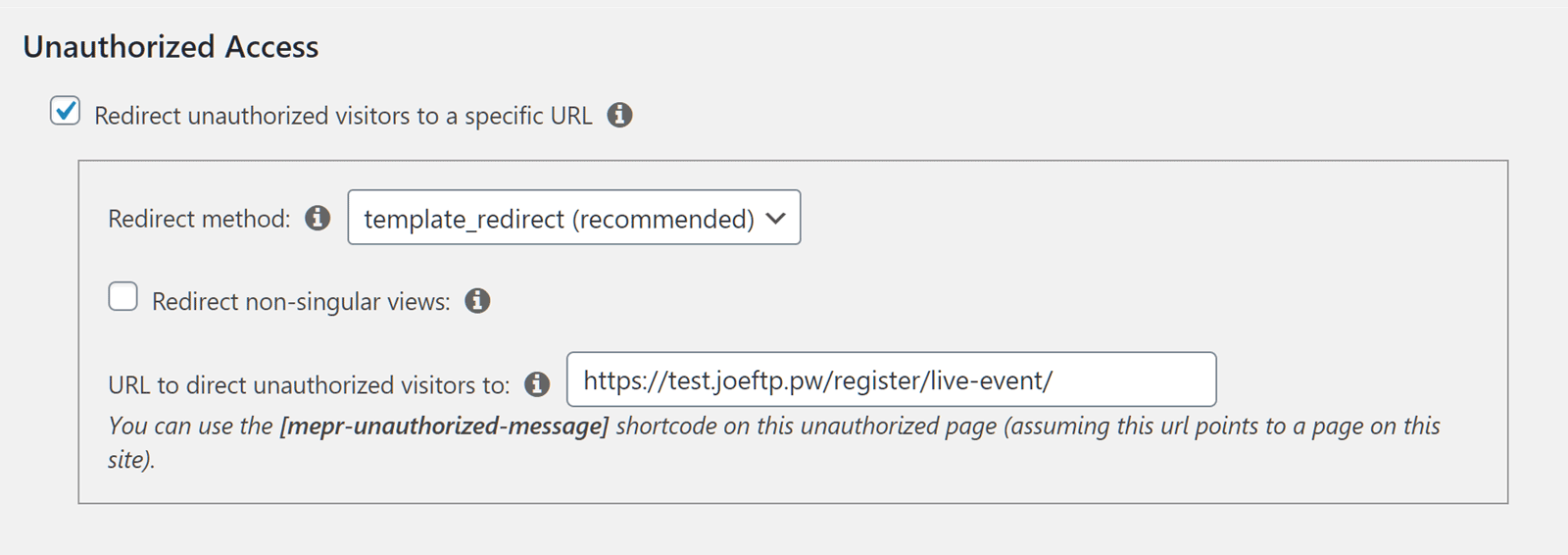The height and width of the screenshot is (555, 1568).
Task: Open the template_redirect (recommended) dropdown
Action: [x=574, y=218]
